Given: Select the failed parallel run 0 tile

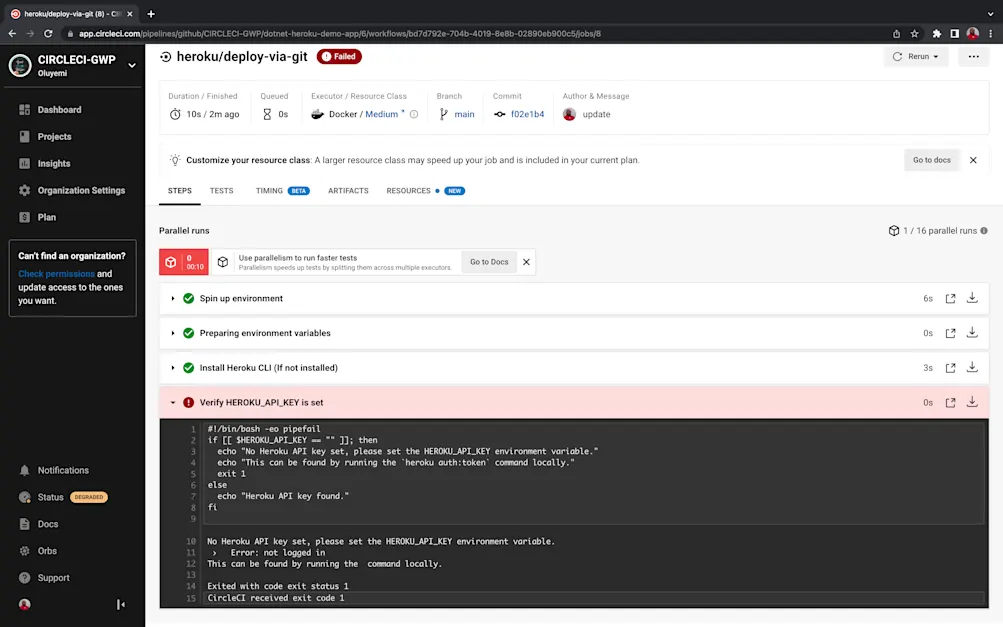Looking at the screenshot, I should pos(184,262).
